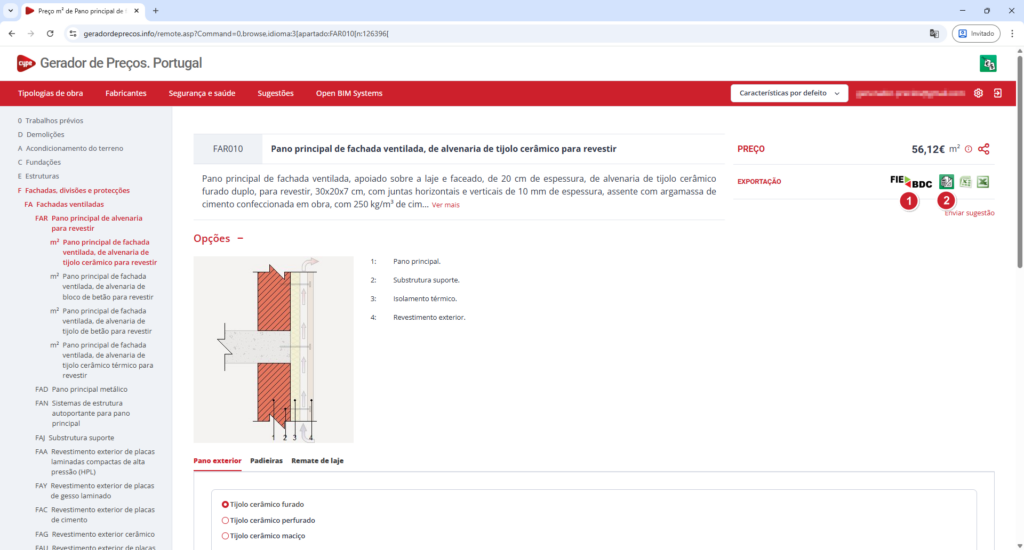Select the Tijolo cerâmico furado radio option
1024x550 pixels.
point(225,505)
